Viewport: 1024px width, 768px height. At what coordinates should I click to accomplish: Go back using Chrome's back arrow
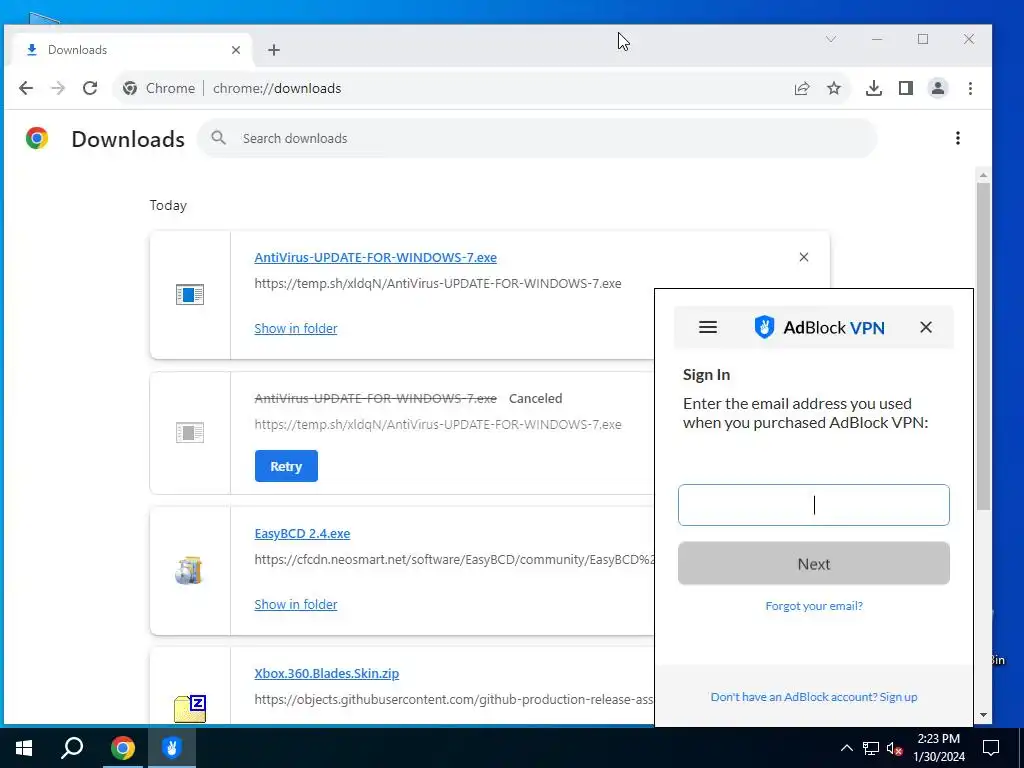25,88
